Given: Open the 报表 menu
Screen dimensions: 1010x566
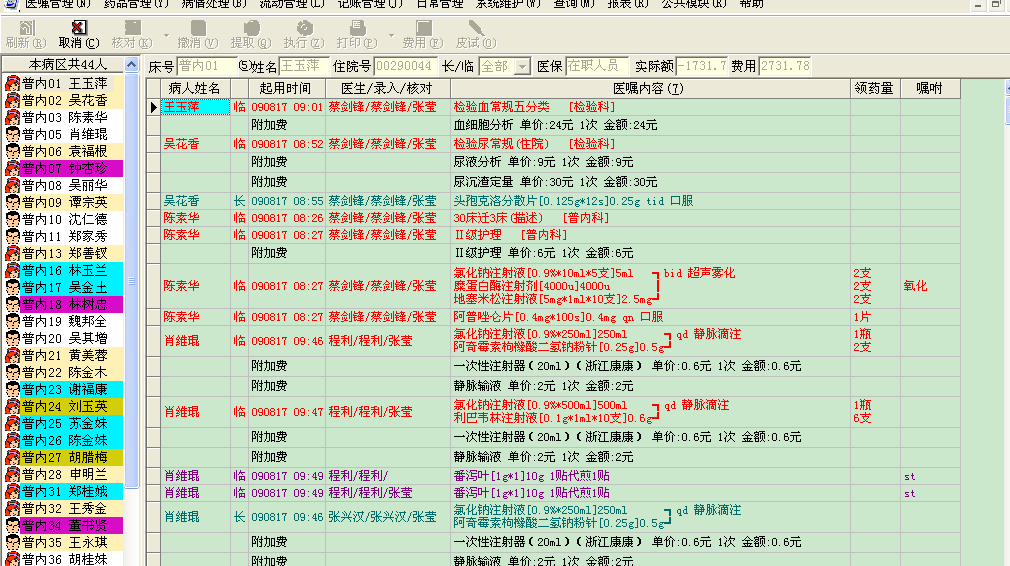Looking at the screenshot, I should tap(628, 4).
